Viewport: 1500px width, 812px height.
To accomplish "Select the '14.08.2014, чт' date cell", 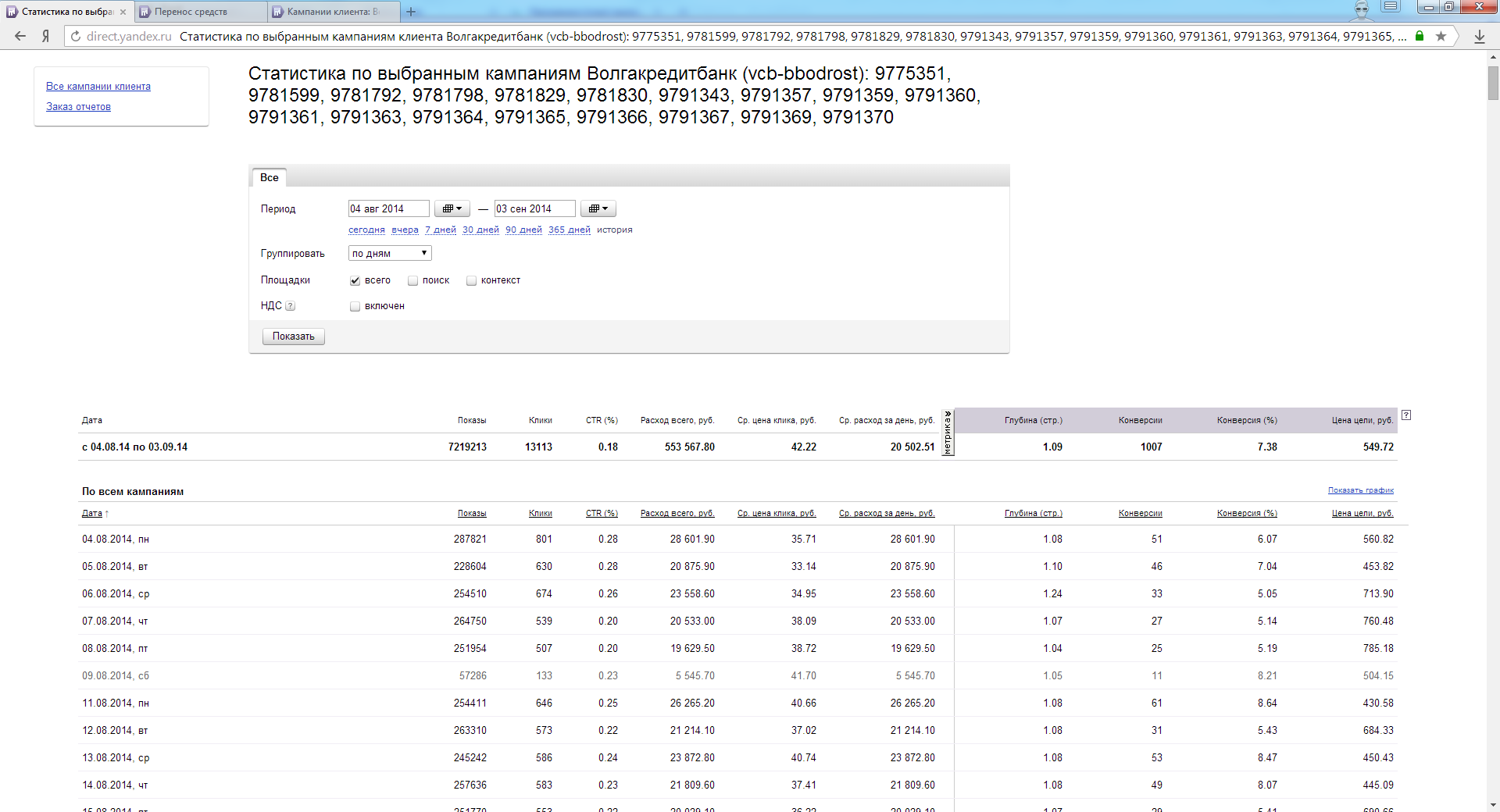I will point(115,785).
